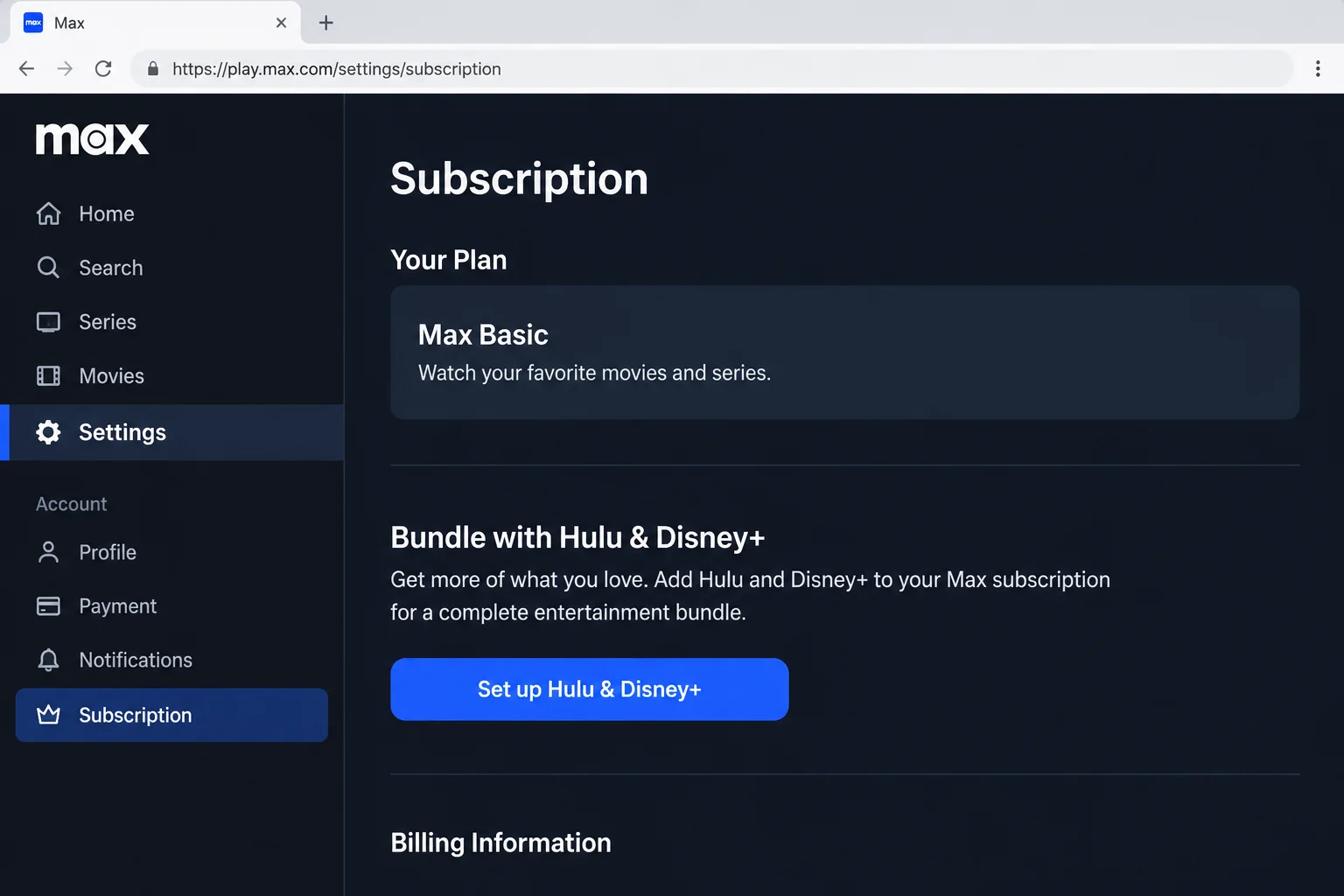Viewport: 1344px width, 896px height.
Task: Click the browser address bar URL
Action: tap(337, 69)
